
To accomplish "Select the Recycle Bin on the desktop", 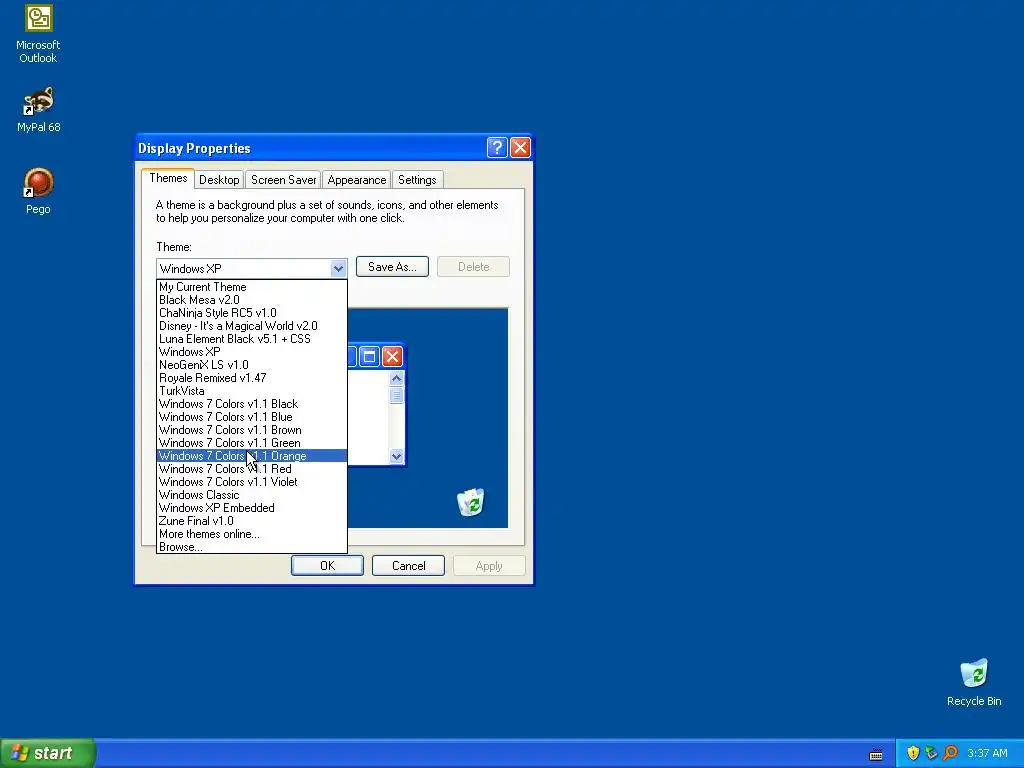I will click(974, 682).
